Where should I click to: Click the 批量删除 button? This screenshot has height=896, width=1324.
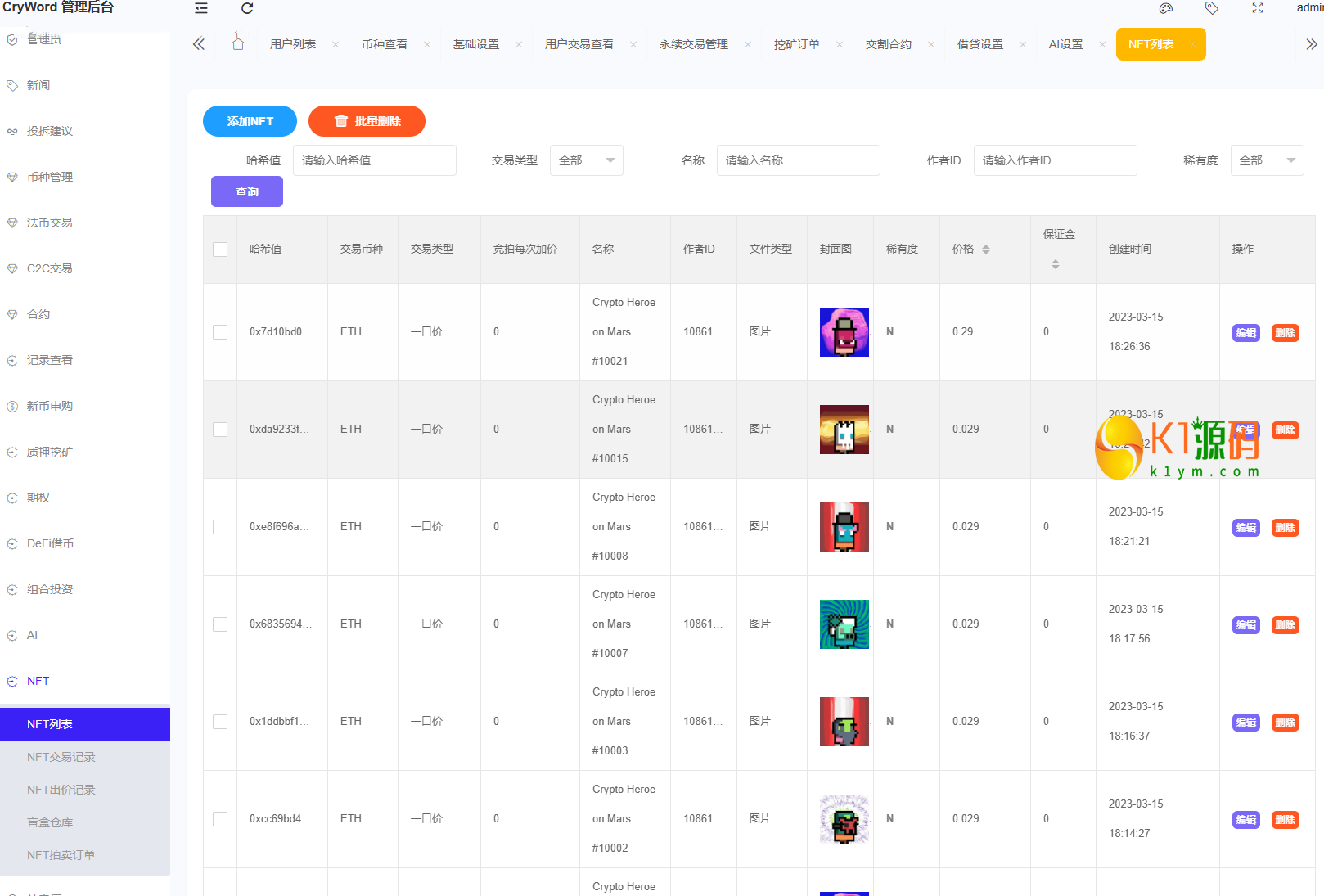(x=367, y=121)
